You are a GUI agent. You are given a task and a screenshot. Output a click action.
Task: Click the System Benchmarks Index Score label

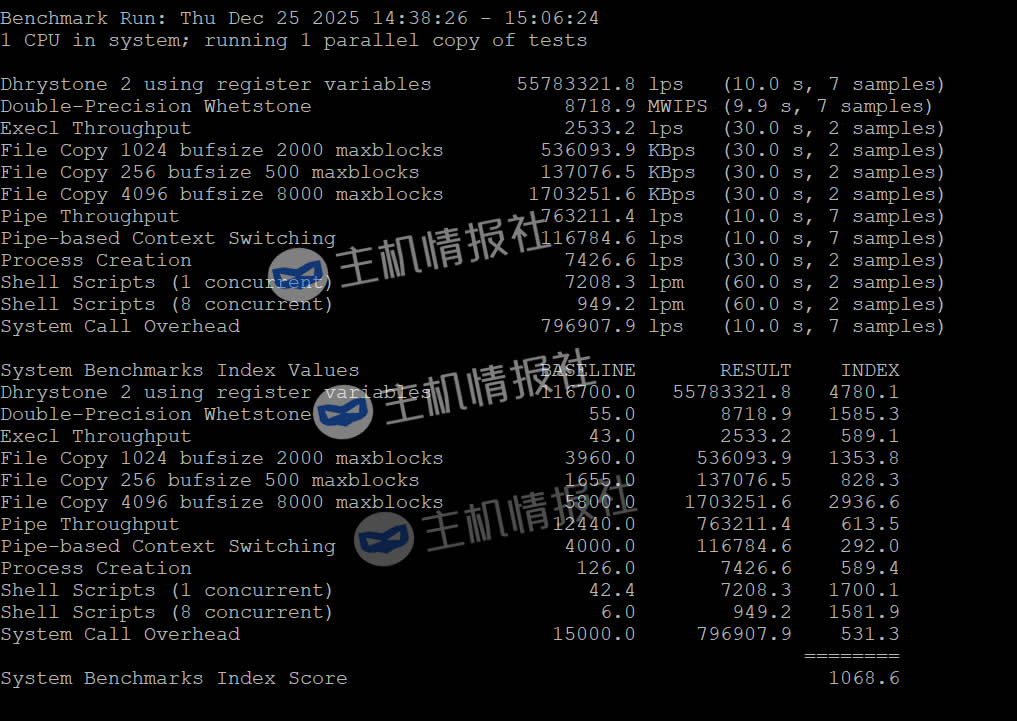174,678
